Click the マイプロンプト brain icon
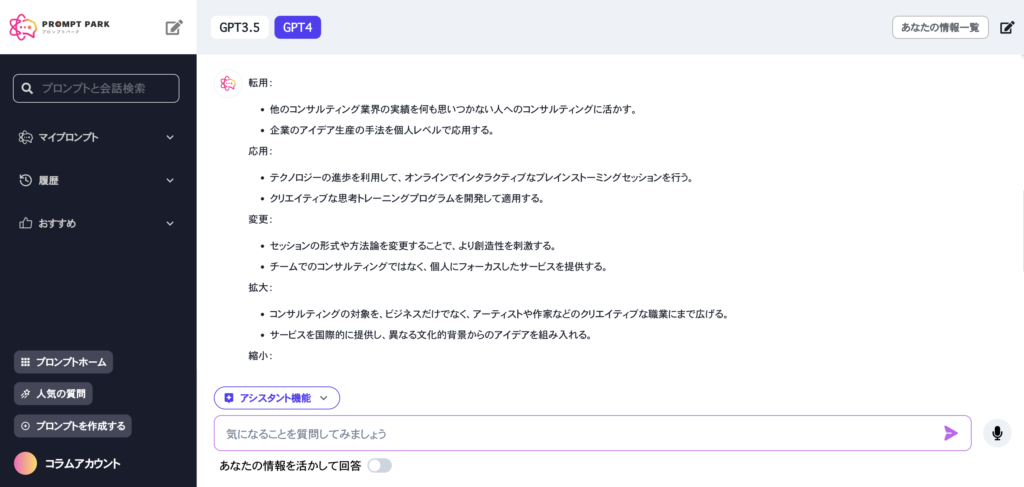Viewport: 1024px width, 487px height. (x=25, y=137)
